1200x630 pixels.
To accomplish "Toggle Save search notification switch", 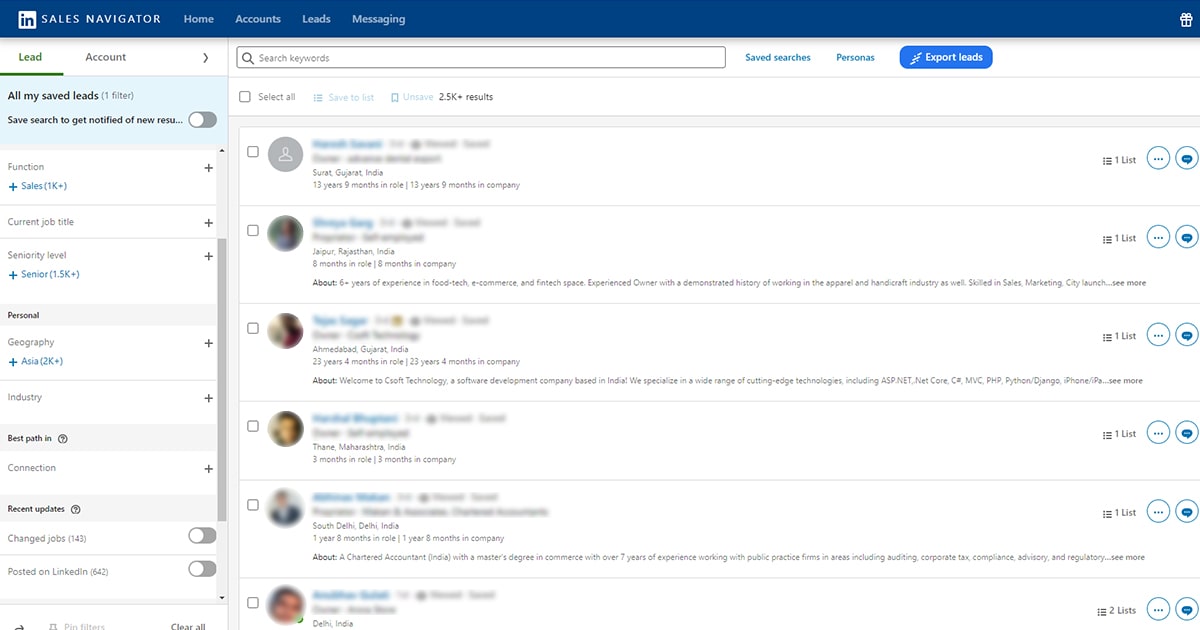I will coord(202,120).
